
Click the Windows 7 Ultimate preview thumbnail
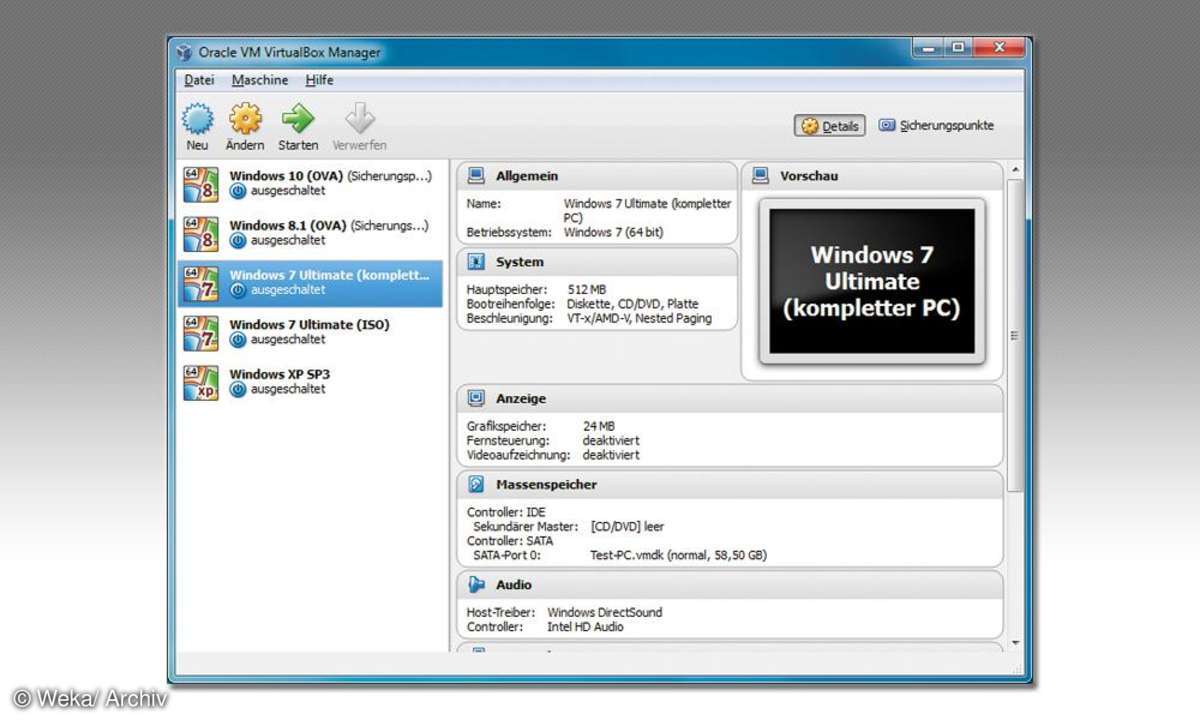(872, 281)
